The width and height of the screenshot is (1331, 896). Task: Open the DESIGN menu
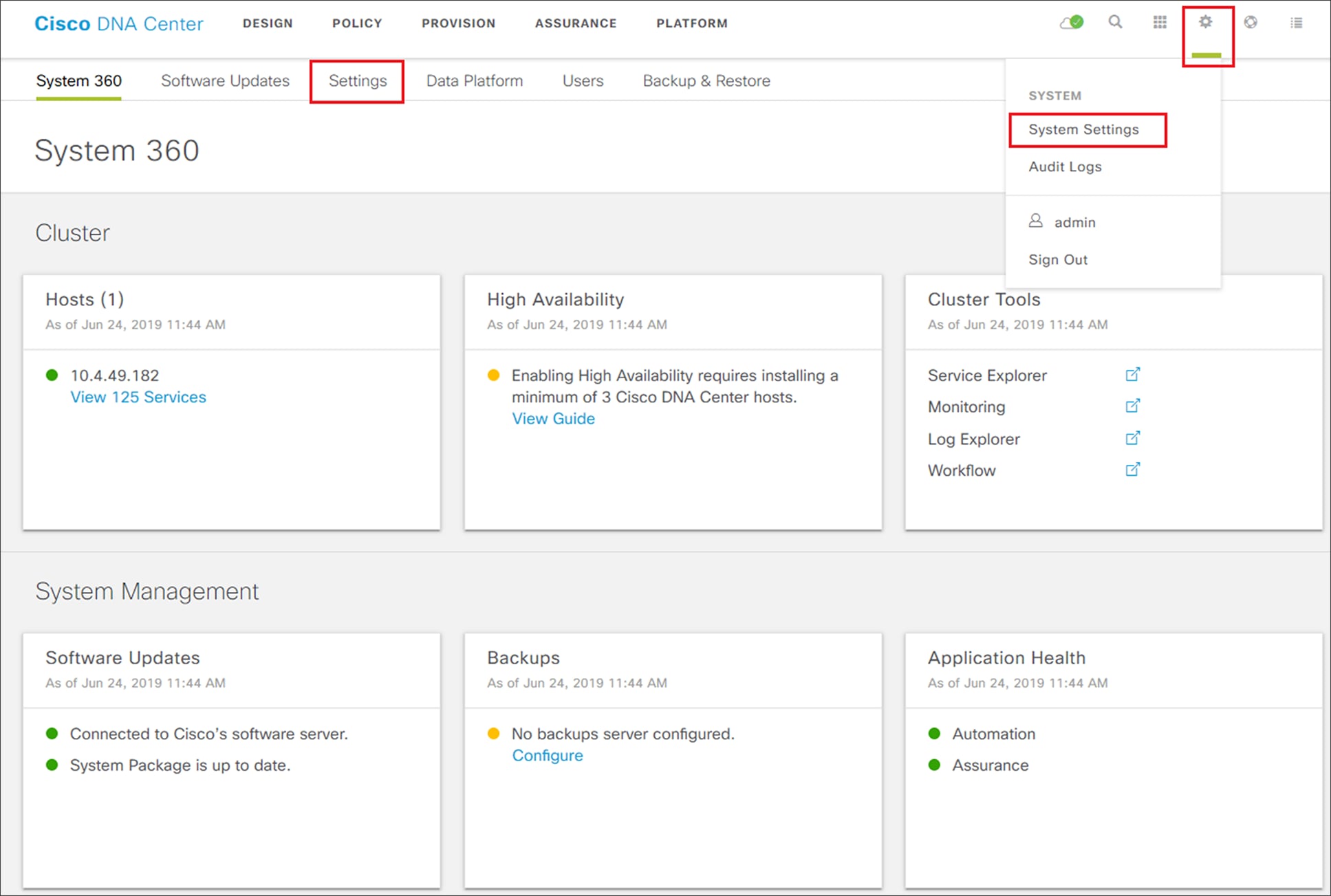pos(268,23)
